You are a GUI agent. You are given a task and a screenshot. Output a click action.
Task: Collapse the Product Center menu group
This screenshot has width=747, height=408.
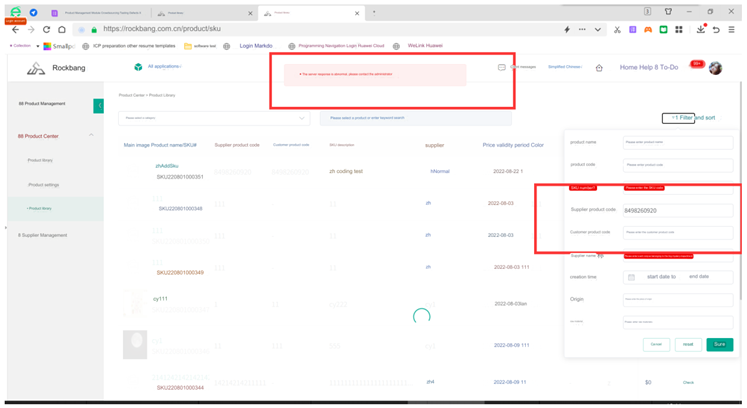pyautogui.click(x=91, y=136)
